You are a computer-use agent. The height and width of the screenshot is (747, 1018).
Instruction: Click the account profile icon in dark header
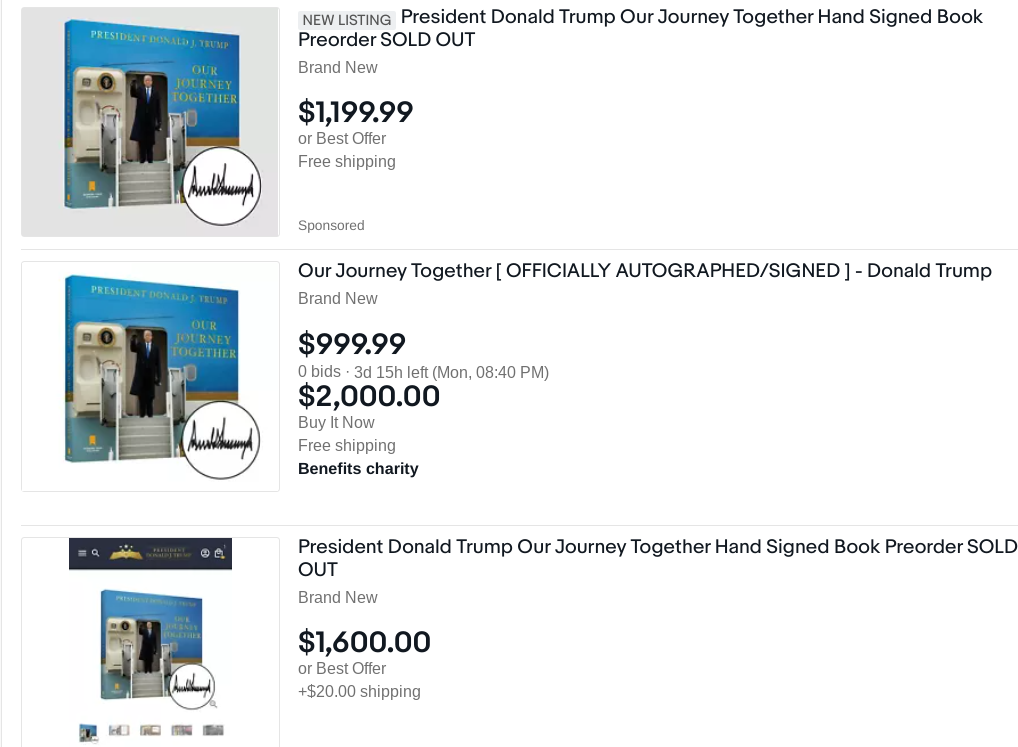(x=205, y=553)
